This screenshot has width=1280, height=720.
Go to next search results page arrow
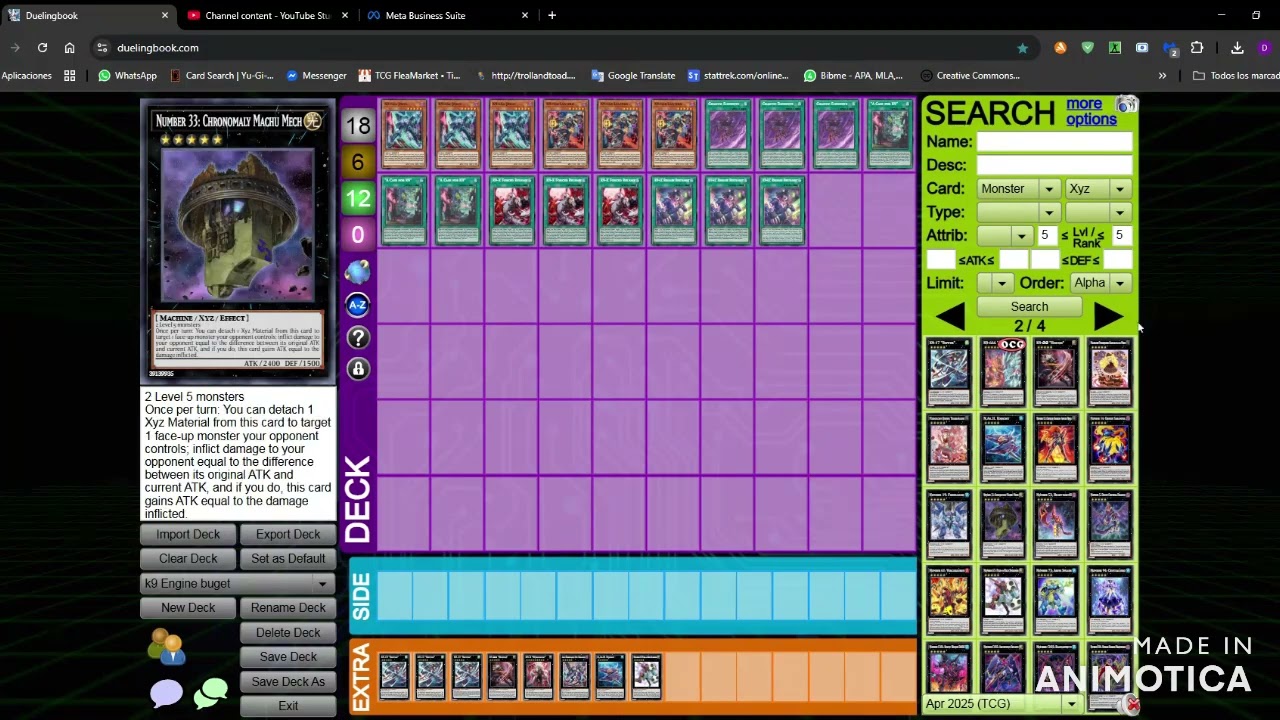[1108, 317]
